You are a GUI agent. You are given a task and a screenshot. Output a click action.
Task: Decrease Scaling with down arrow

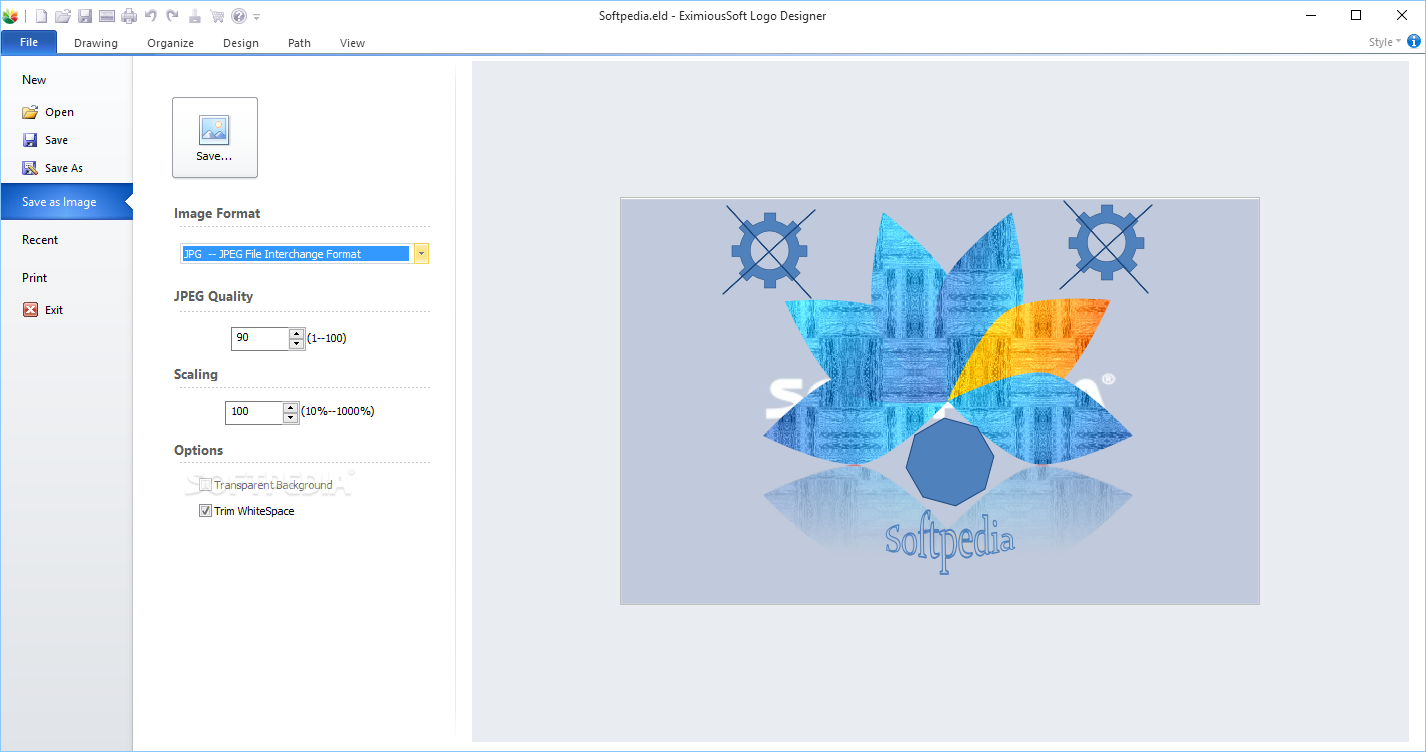point(291,417)
